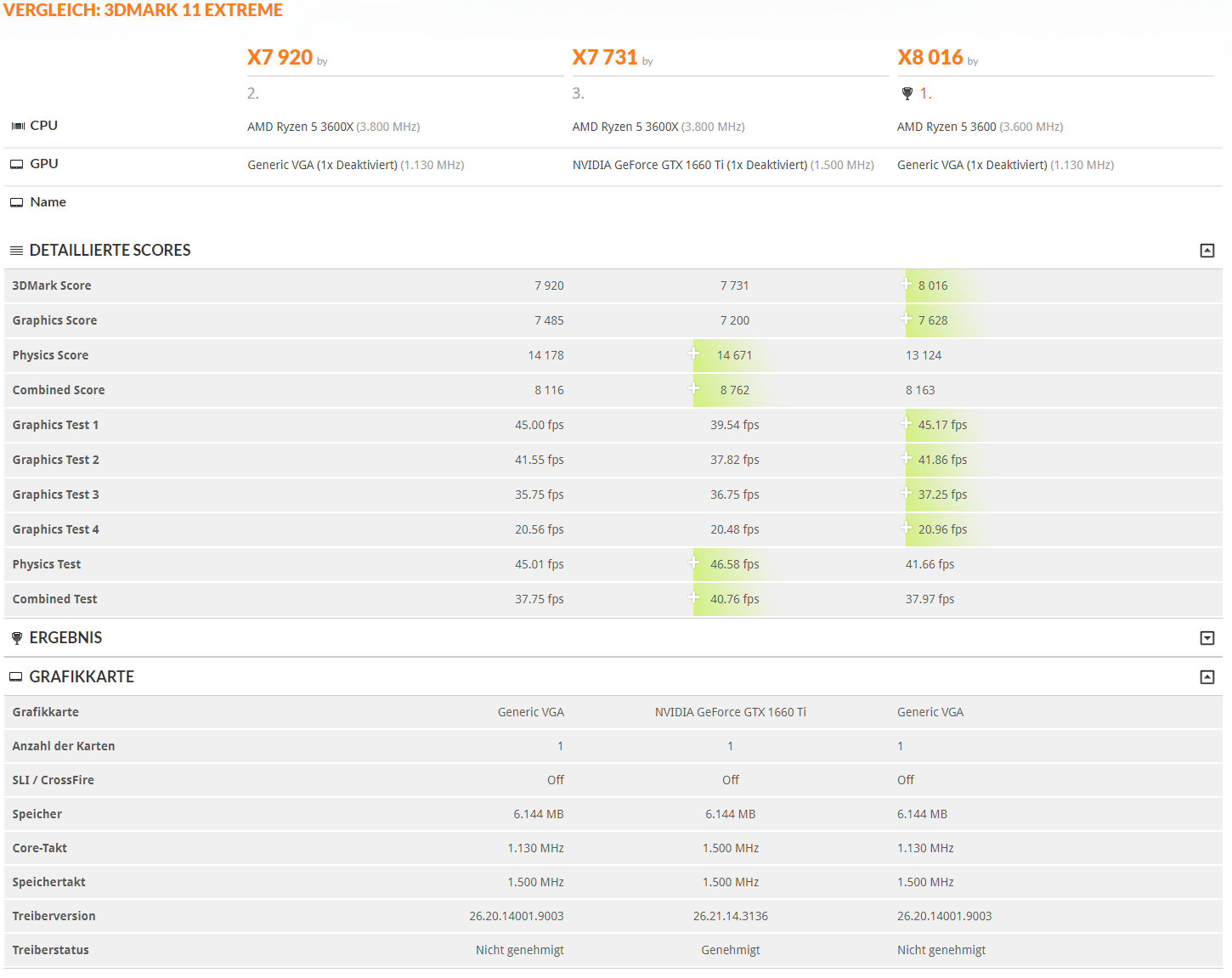The height and width of the screenshot is (978, 1232).
Task: Click the Graphics Test 4 row label
Action: pos(55,529)
